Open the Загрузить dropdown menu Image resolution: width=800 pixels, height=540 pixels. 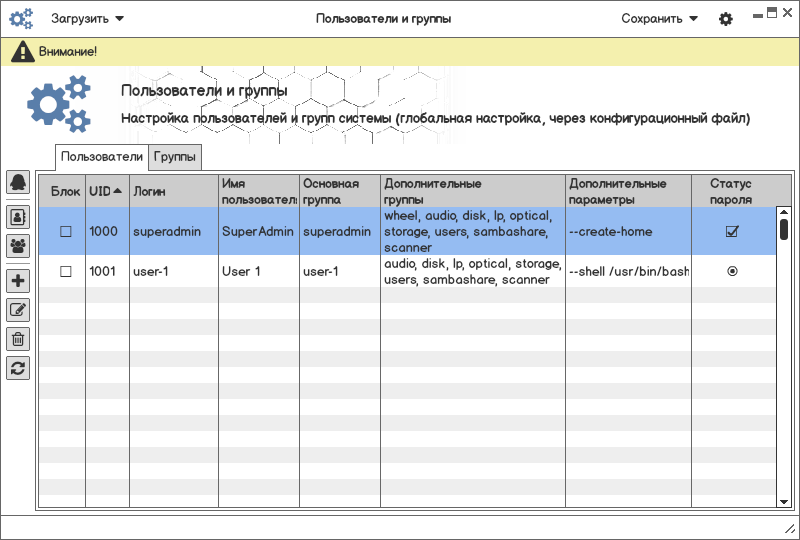click(87, 19)
